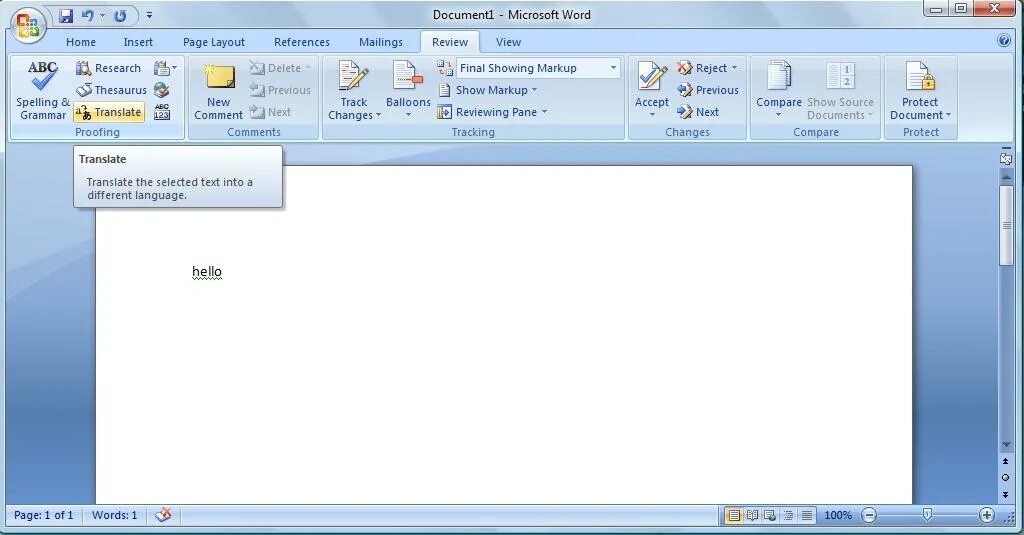
Task: Run Spelling & Grammar check
Action: [42, 91]
